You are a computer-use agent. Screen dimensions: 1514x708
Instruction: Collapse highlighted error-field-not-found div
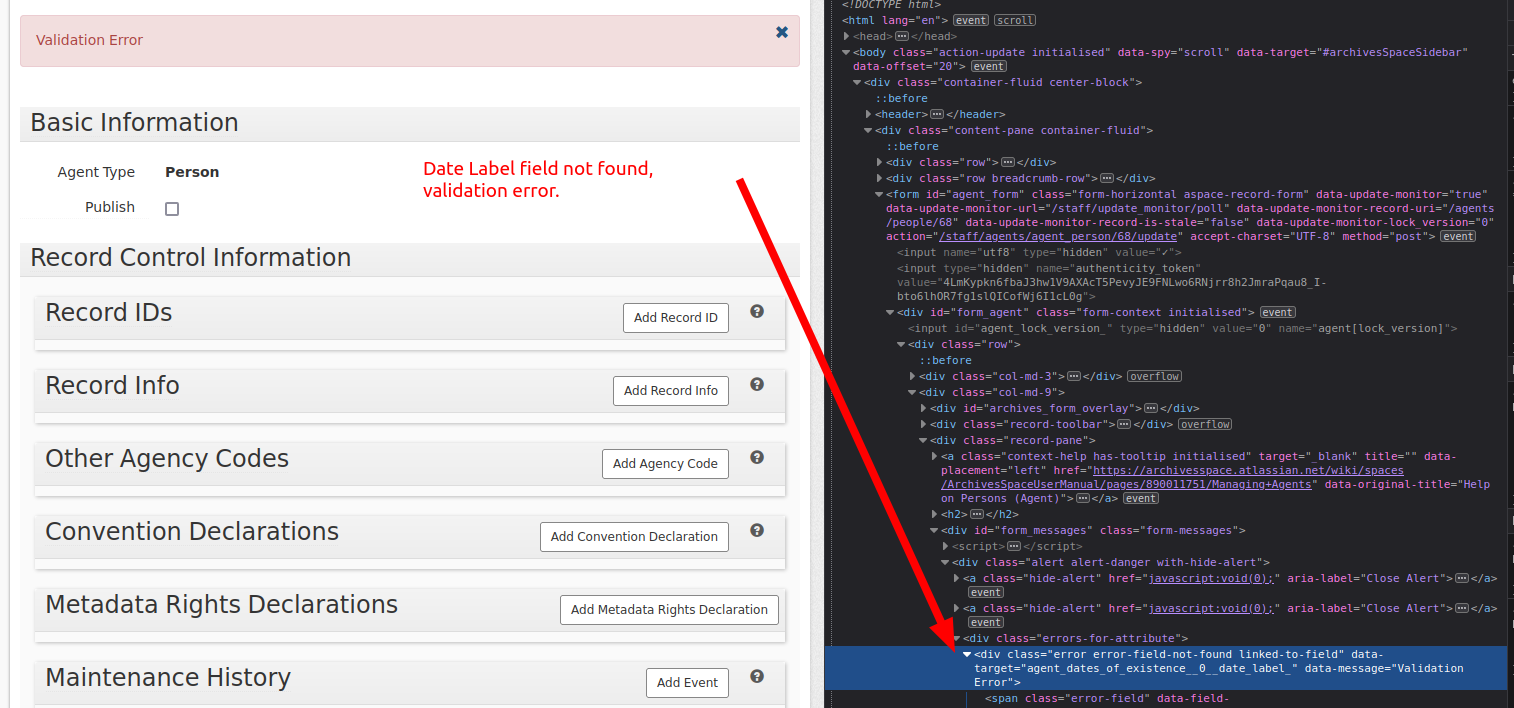(x=967, y=654)
